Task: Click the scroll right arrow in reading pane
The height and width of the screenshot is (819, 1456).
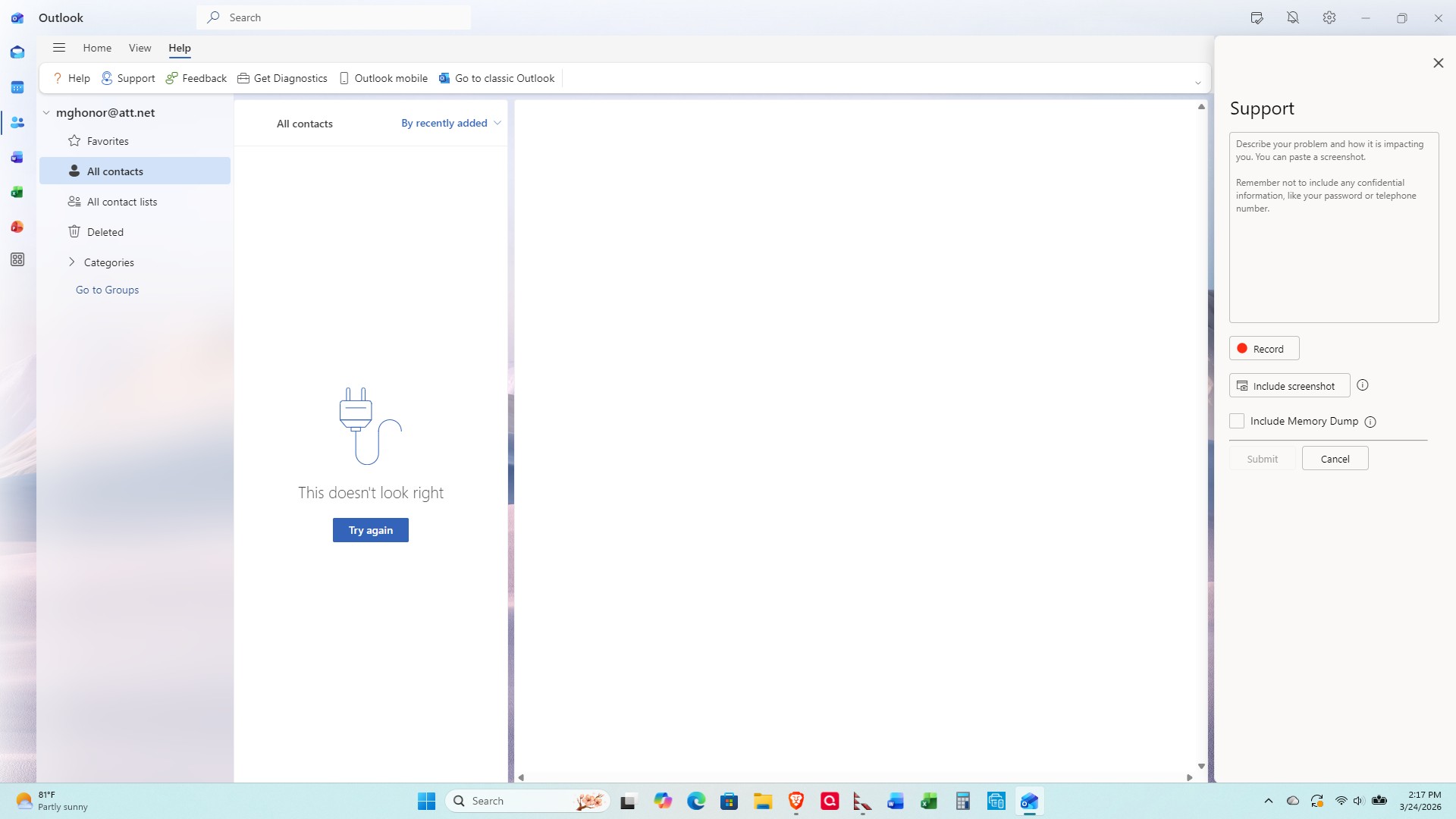Action: 1189,777
